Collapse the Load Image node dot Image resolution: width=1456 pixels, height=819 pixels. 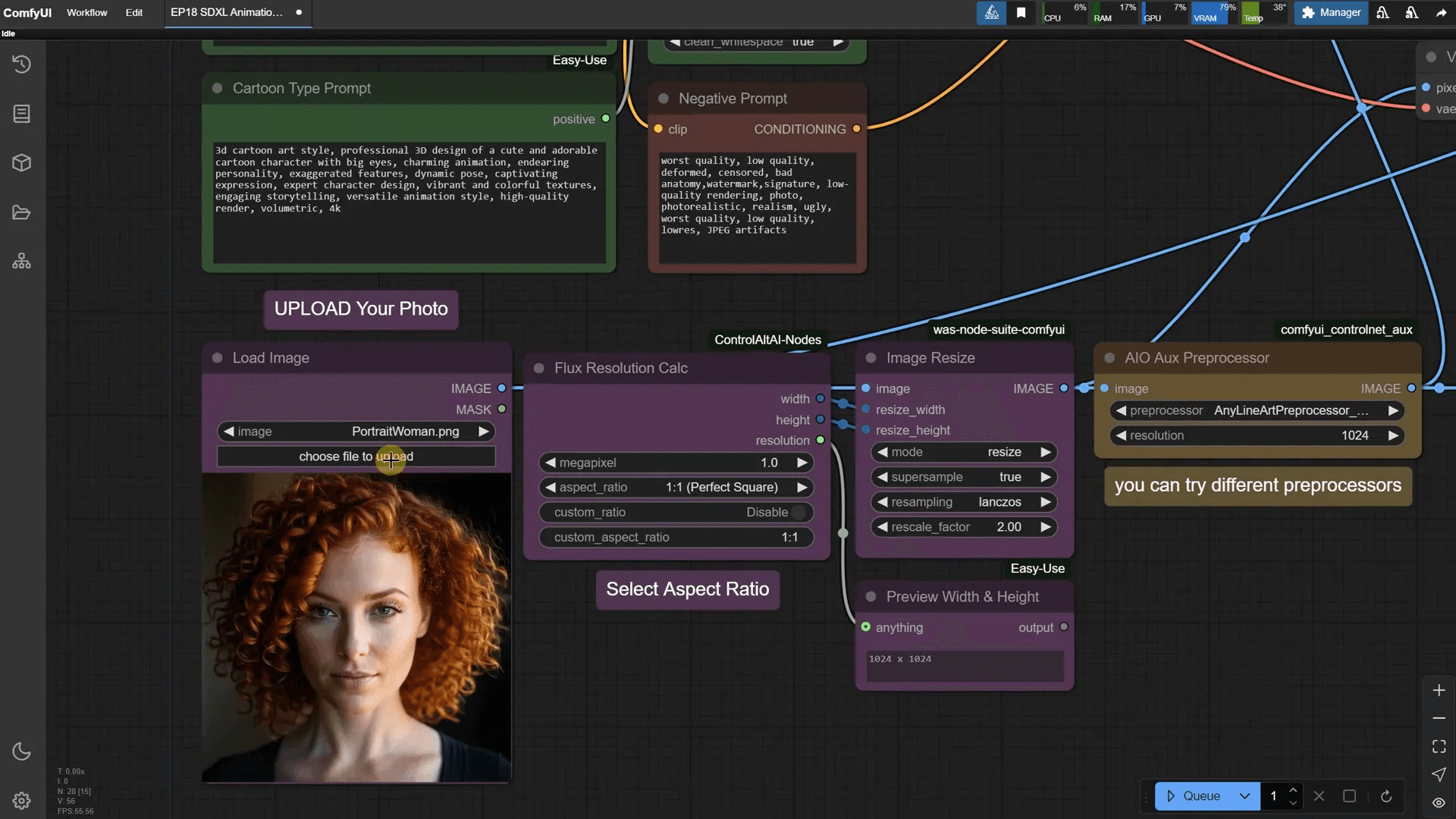[218, 358]
